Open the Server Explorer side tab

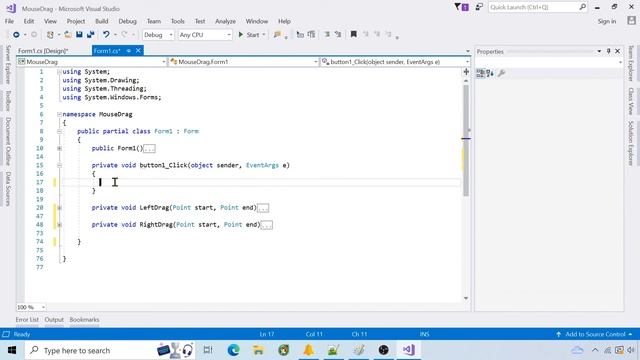(x=8, y=64)
